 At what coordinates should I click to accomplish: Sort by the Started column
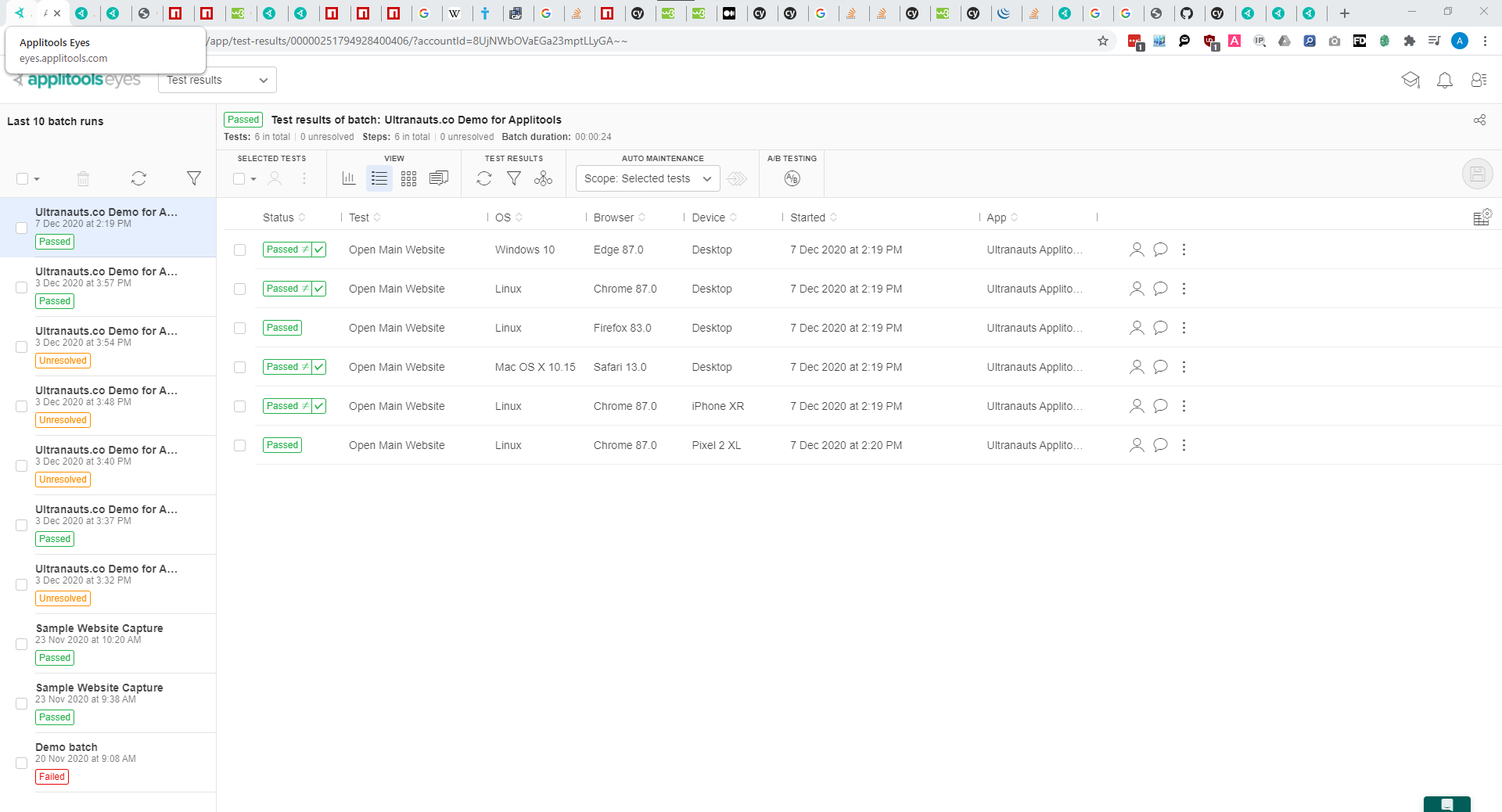click(814, 217)
